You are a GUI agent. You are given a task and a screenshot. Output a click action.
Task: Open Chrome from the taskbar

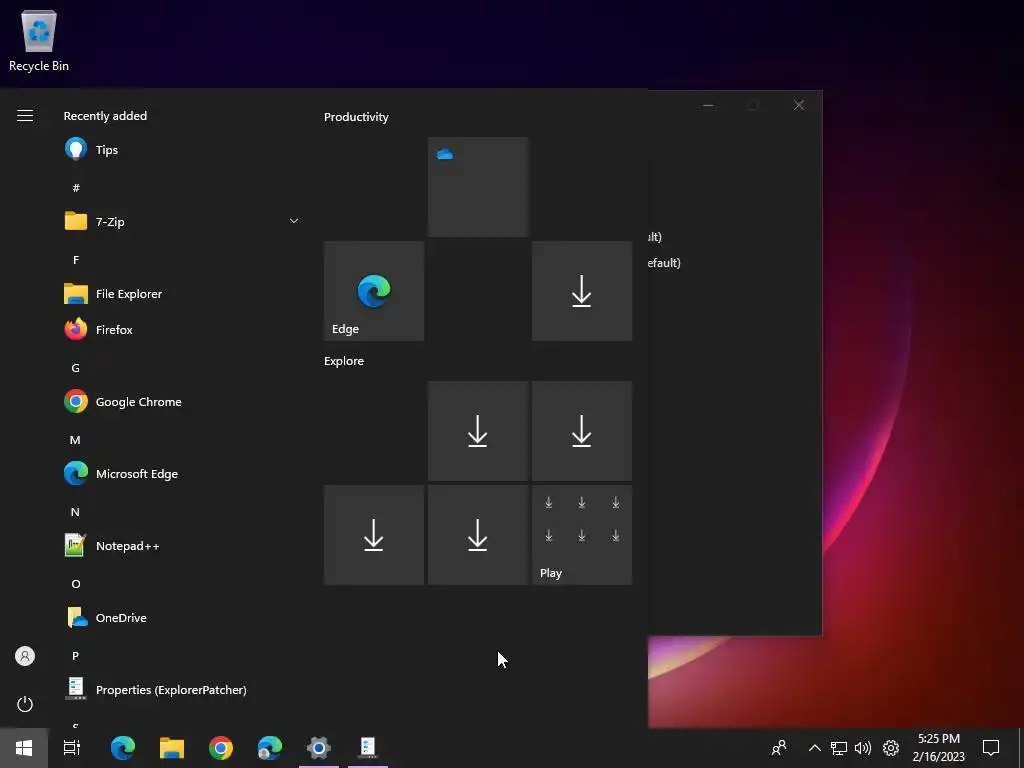(x=221, y=748)
